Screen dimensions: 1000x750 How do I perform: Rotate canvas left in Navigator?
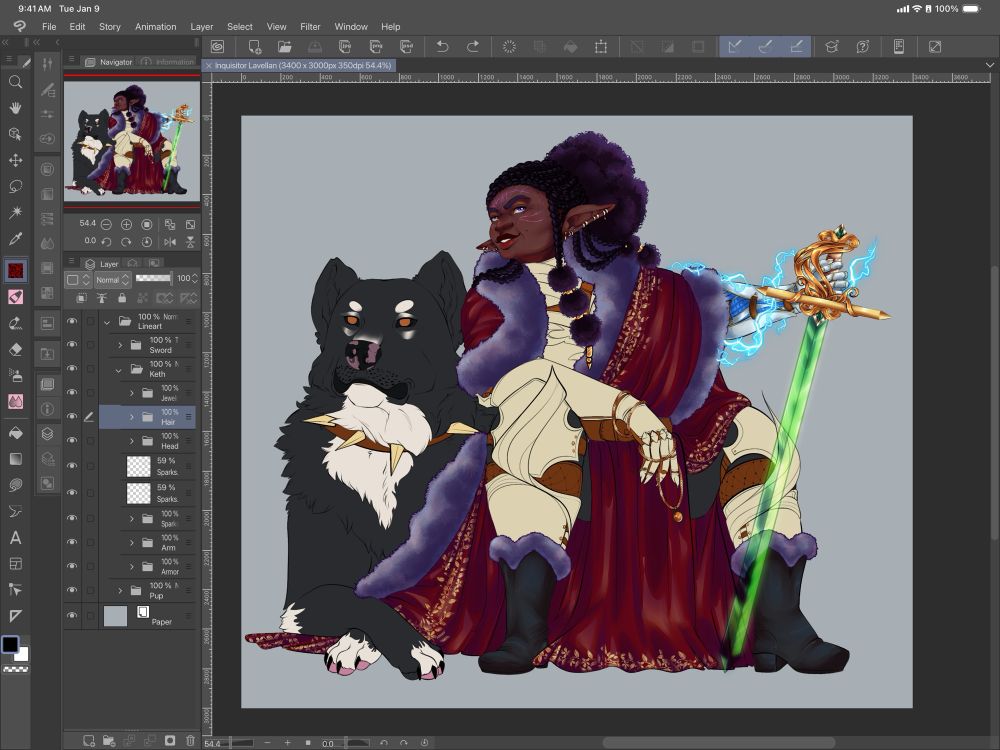click(107, 242)
